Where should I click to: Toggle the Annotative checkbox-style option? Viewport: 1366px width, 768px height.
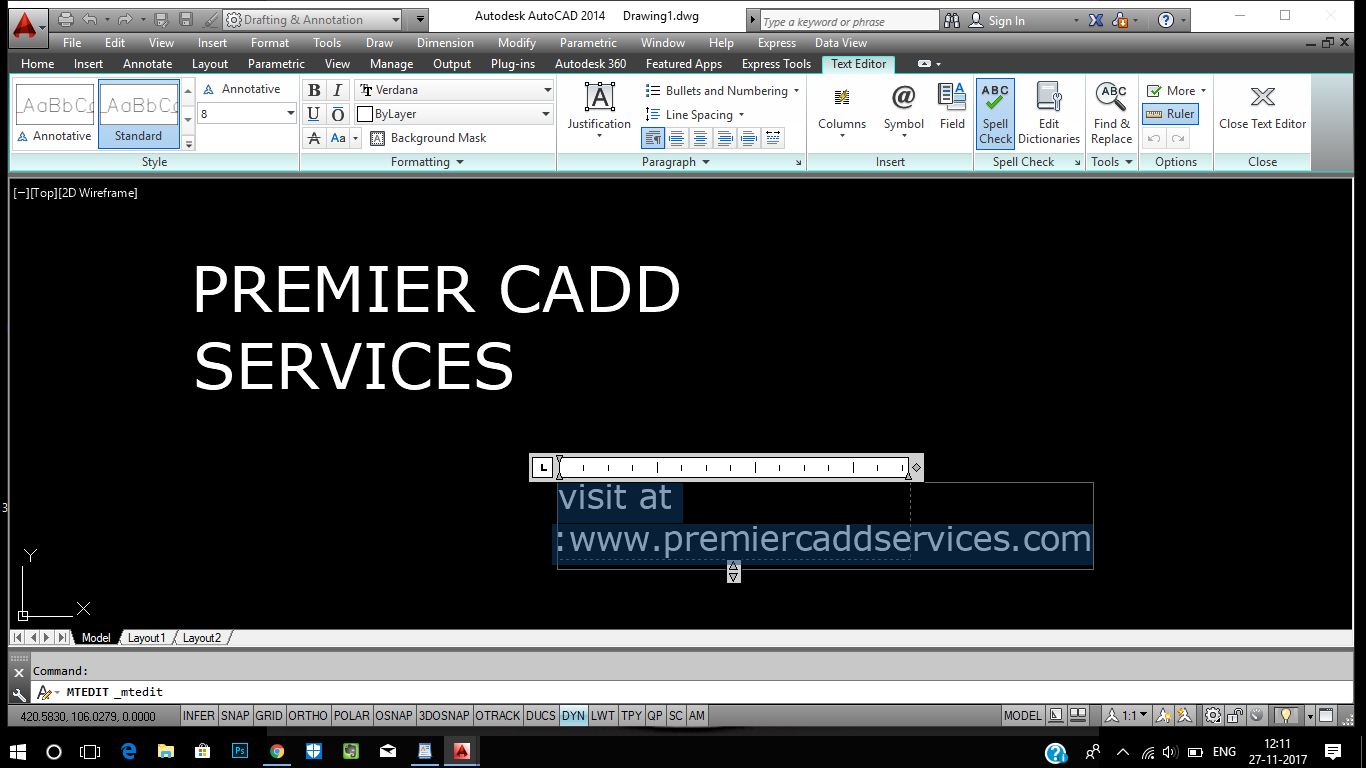click(x=241, y=89)
